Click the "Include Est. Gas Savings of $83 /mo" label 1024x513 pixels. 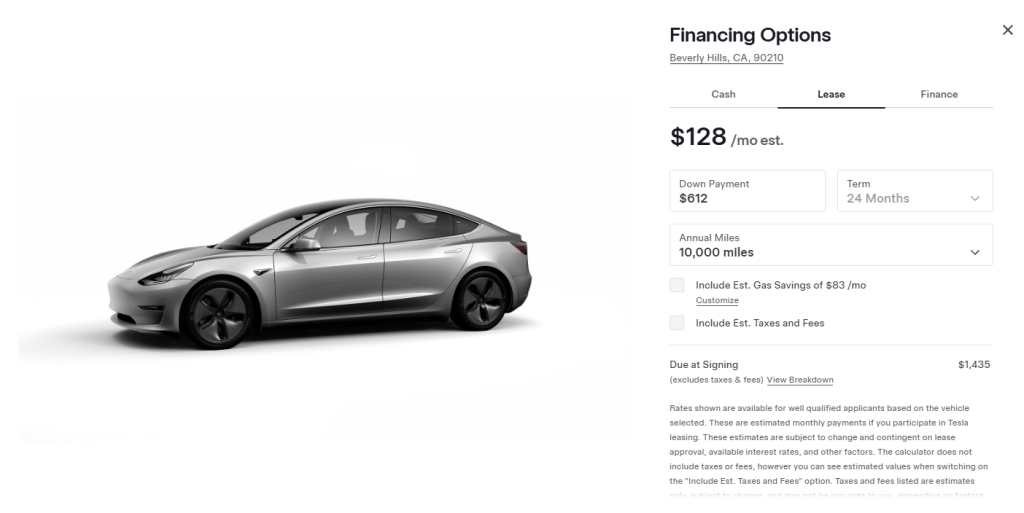coord(781,285)
